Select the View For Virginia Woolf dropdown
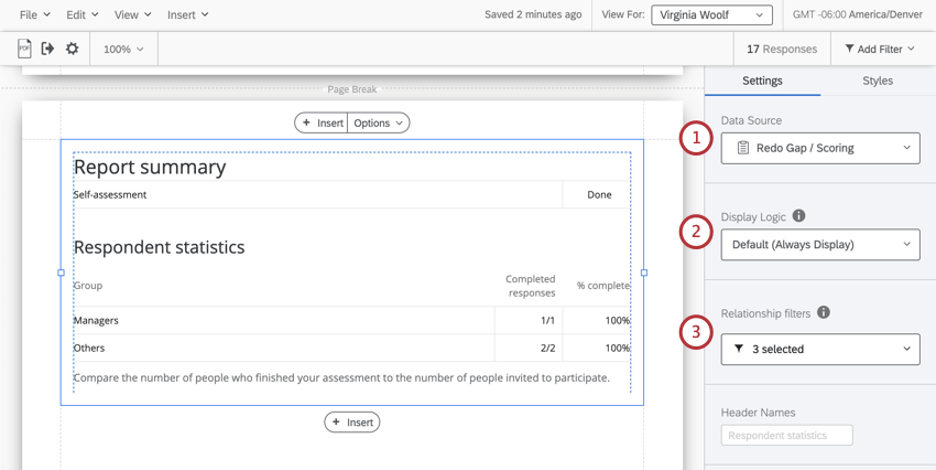 [712, 15]
